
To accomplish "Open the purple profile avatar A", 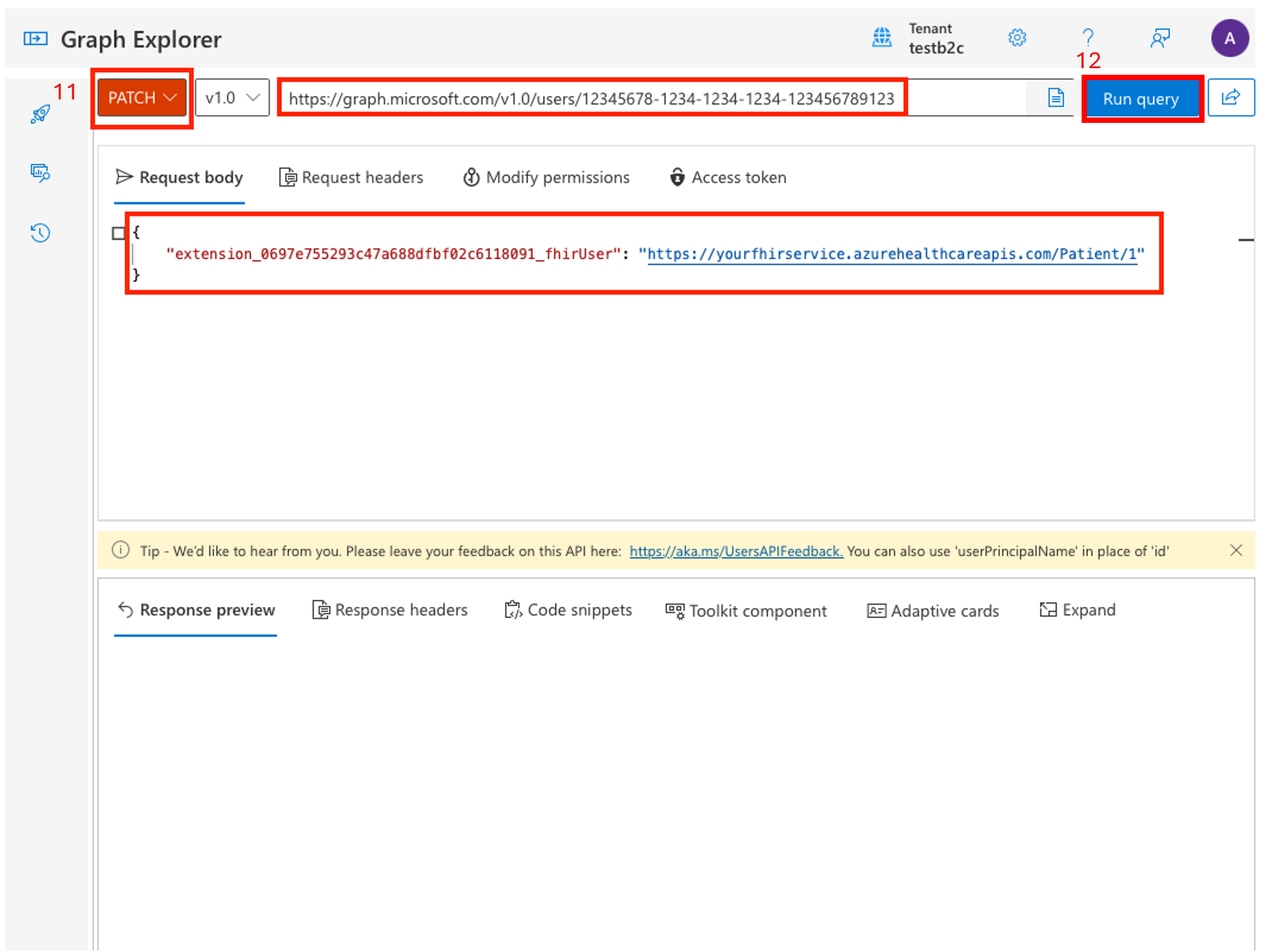I will [x=1230, y=39].
